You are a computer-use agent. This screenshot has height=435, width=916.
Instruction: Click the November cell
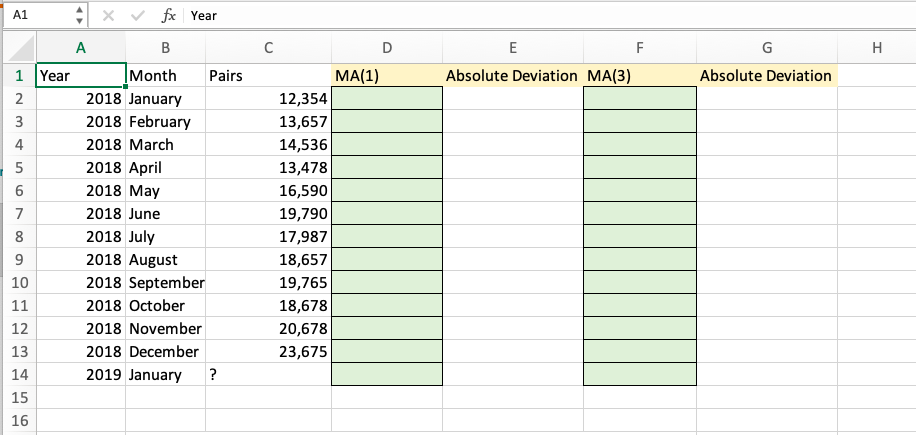pos(165,328)
